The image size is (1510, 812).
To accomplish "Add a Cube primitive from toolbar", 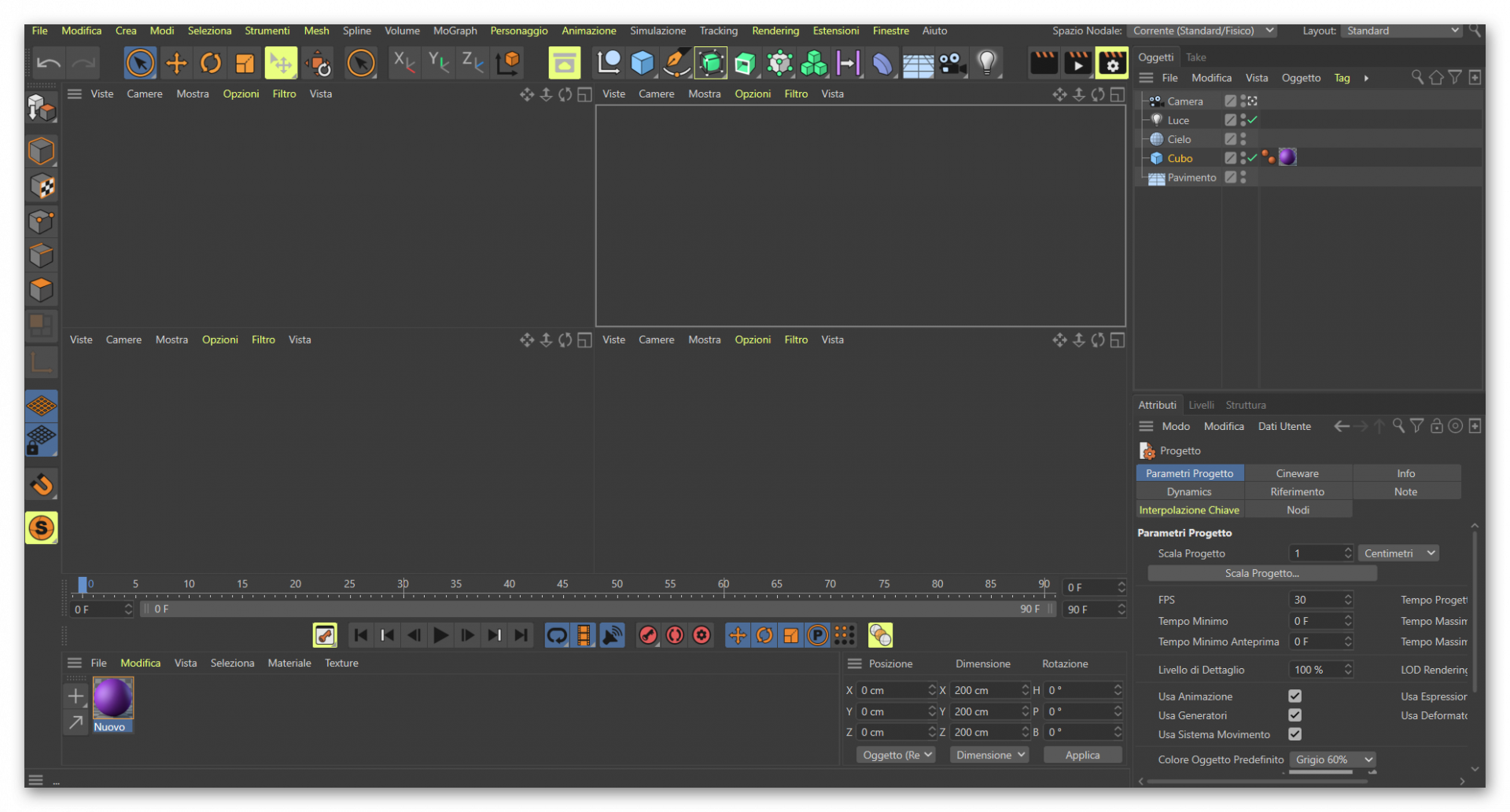I will tap(643, 63).
